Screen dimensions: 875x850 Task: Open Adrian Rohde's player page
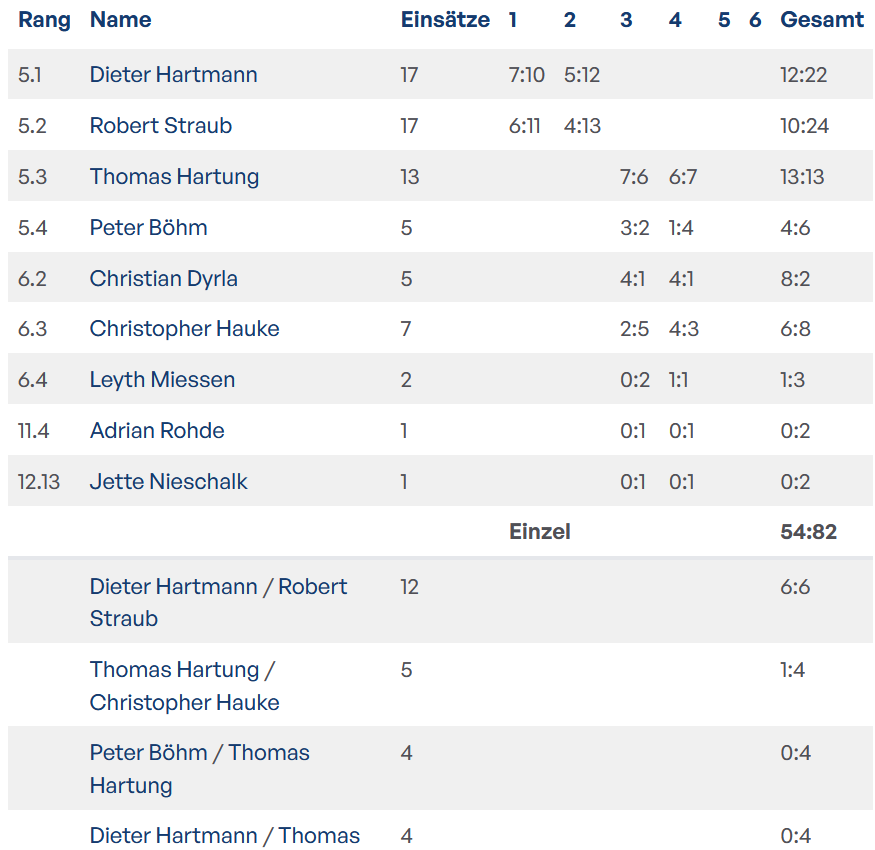tap(157, 431)
